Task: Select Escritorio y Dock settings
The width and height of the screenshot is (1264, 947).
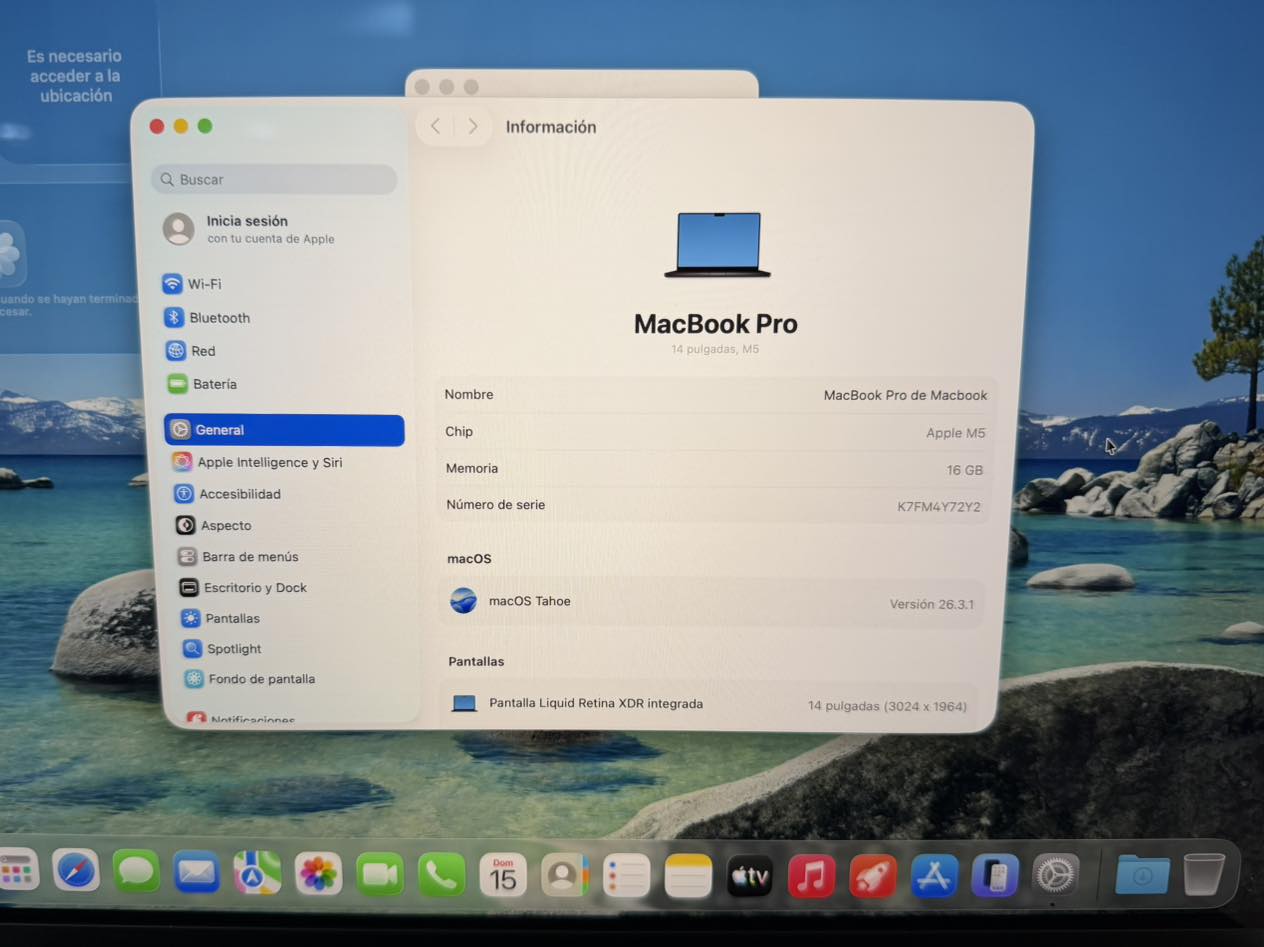Action: 254,587
